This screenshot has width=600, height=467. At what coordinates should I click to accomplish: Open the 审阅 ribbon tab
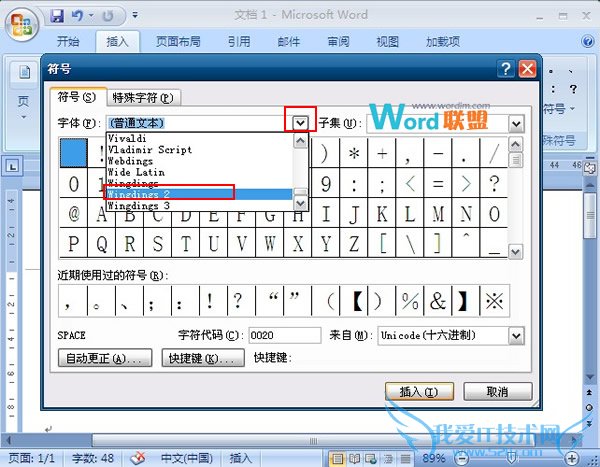coord(338,41)
